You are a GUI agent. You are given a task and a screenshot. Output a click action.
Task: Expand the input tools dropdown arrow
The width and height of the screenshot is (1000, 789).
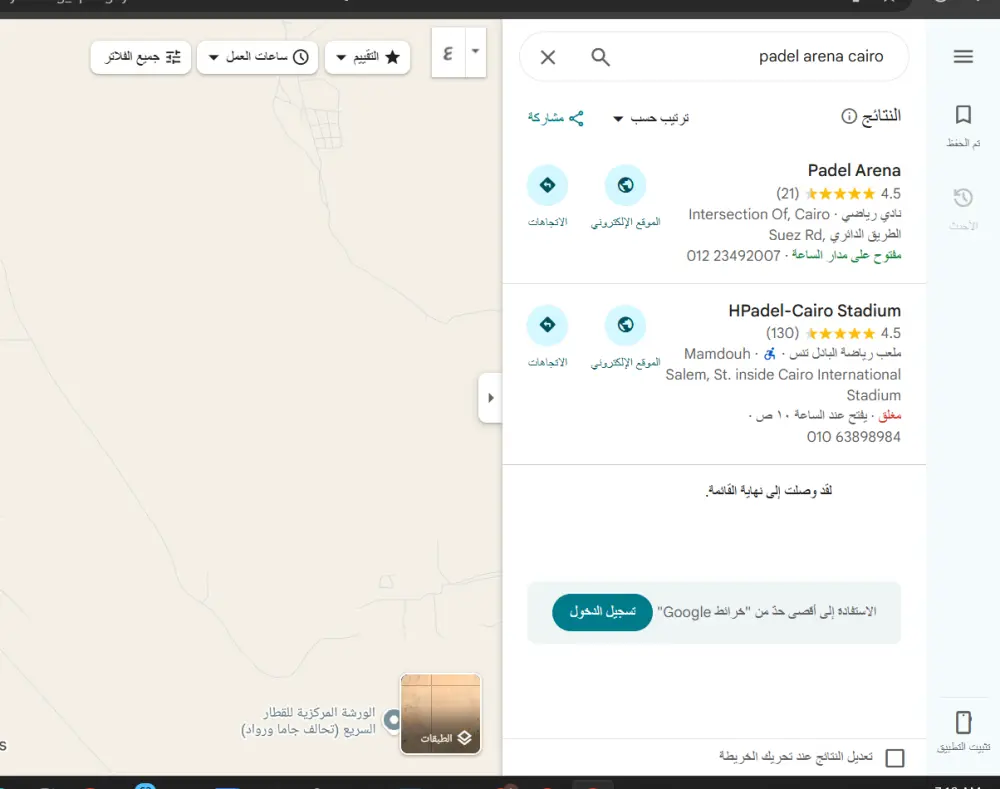coord(475,52)
